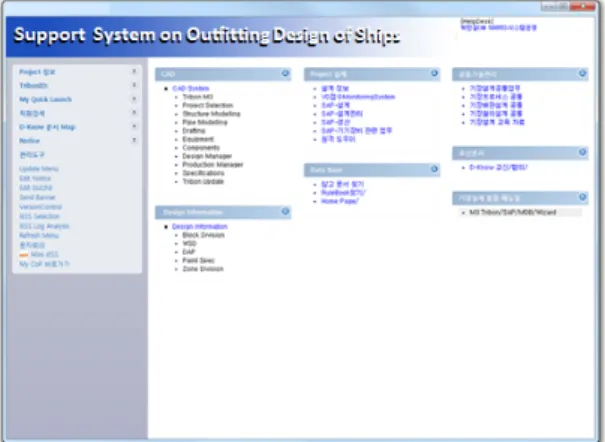Select 'DAP' under Design Information
This screenshot has width=605, height=442.
tap(189, 252)
